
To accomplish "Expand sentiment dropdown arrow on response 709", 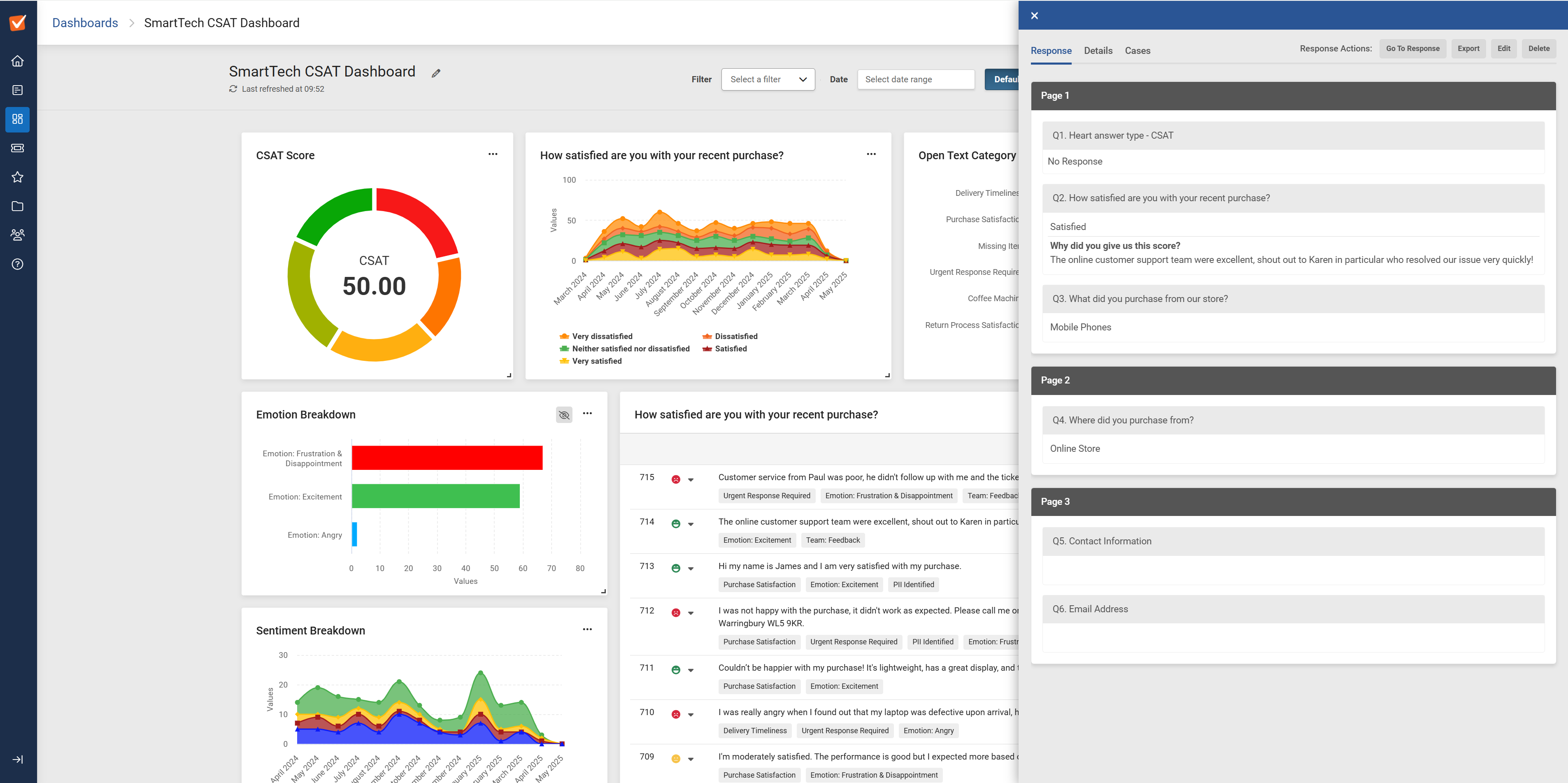I will pos(690,759).
